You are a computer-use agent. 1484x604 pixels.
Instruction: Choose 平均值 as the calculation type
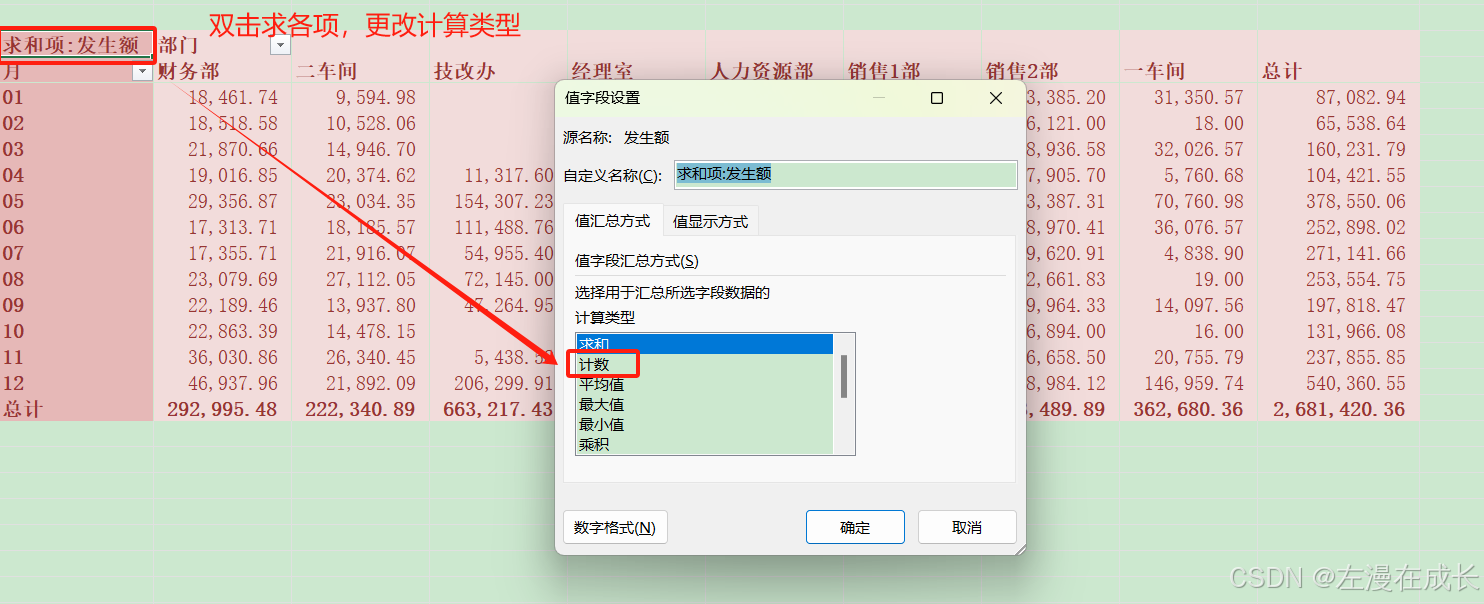pyautogui.click(x=705, y=385)
